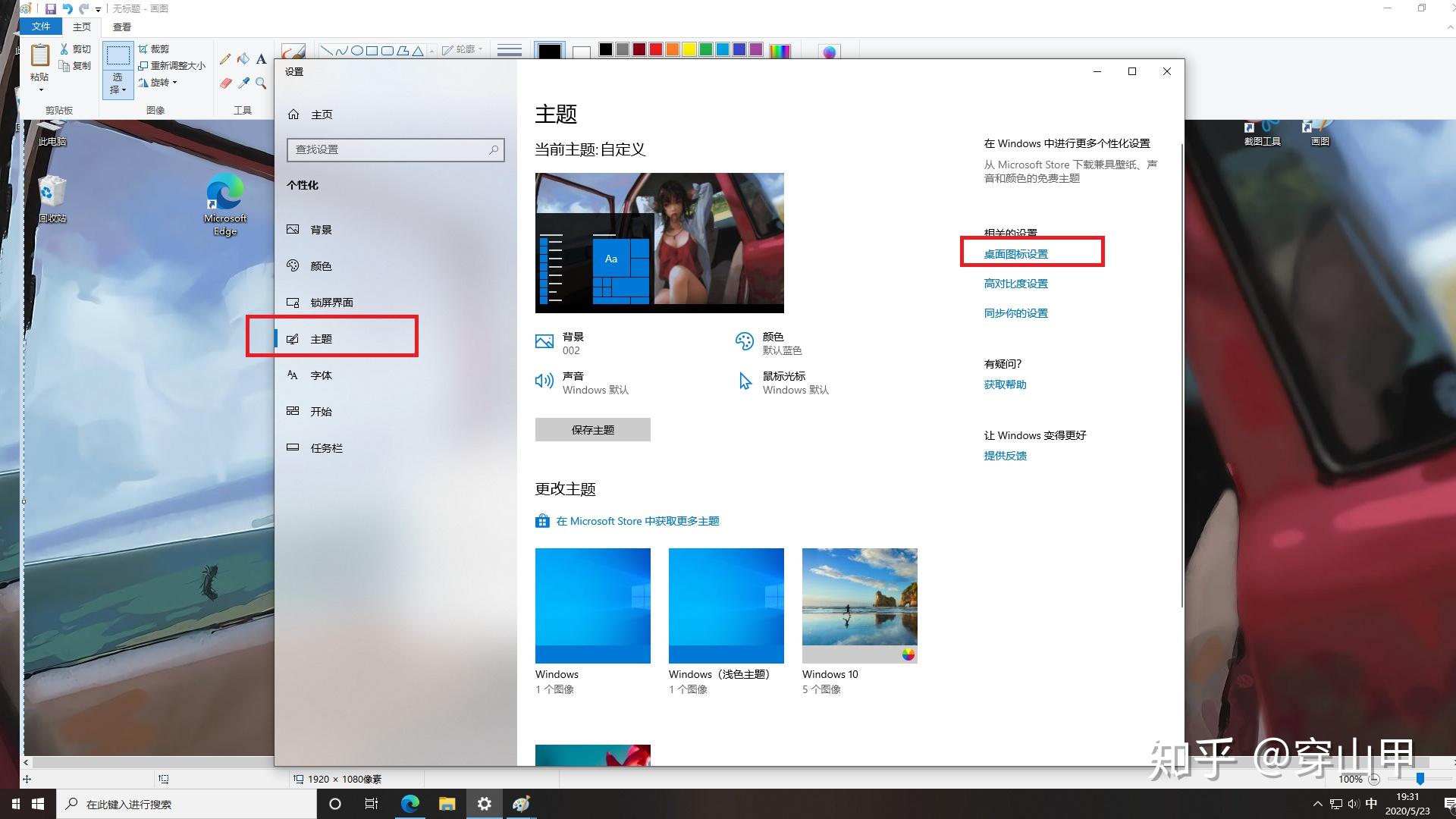Click 复制 in Paint's clipboard group
Image resolution: width=1456 pixels, height=819 pixels.
75,66
